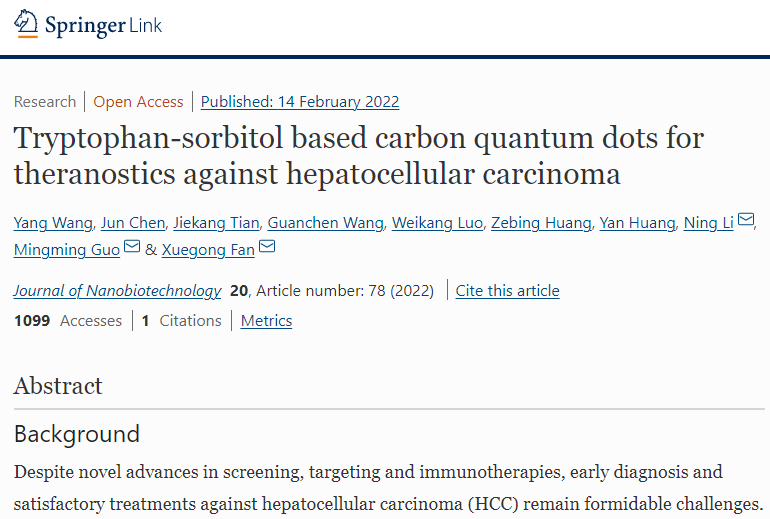The height and width of the screenshot is (519, 770).
Task: Click the Springer Link wordmark text
Action: click(103, 26)
